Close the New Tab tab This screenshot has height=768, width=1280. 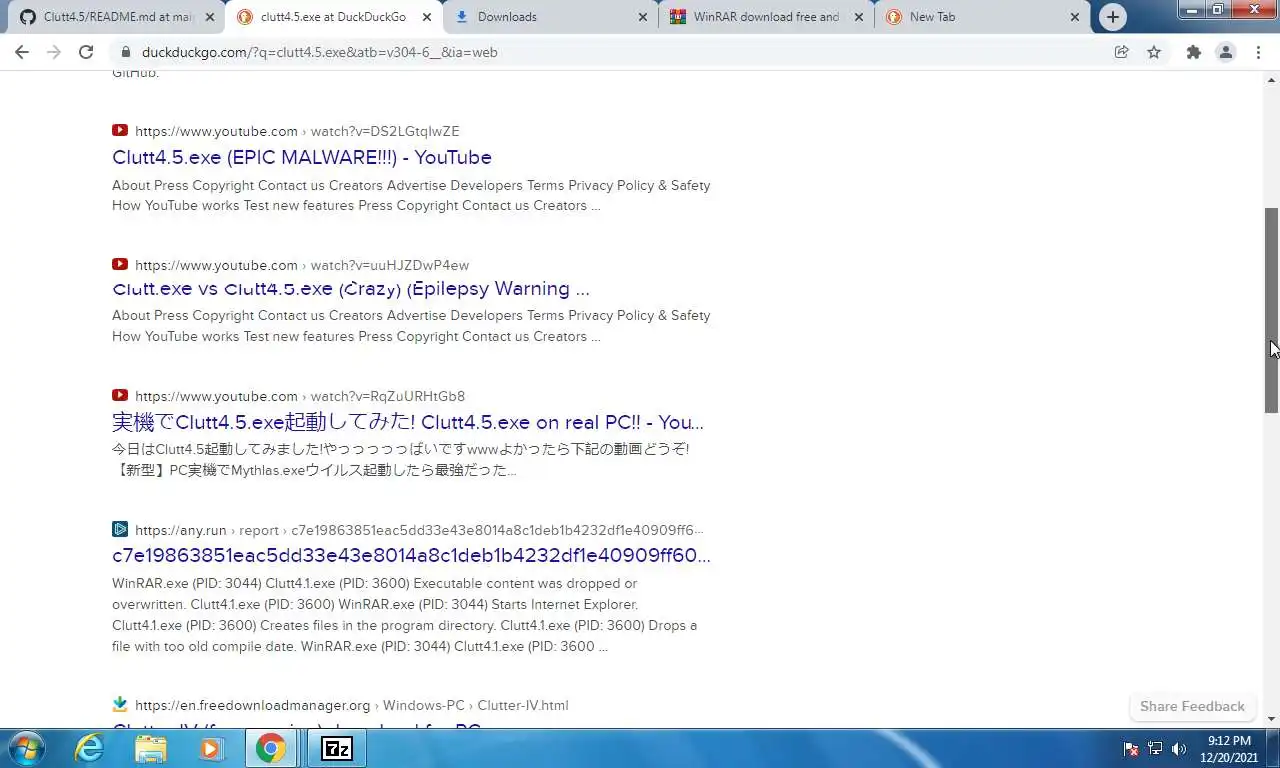[x=1075, y=17]
